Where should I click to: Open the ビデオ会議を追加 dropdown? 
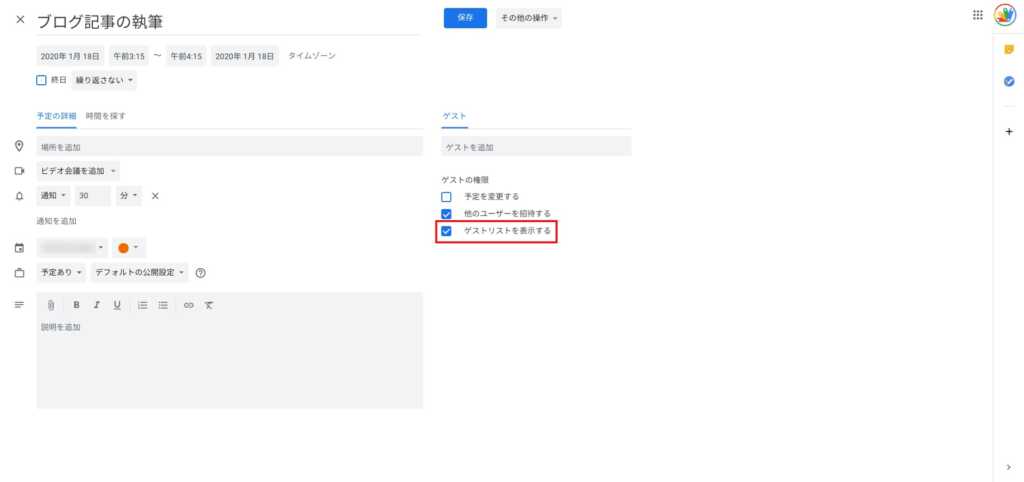point(78,171)
